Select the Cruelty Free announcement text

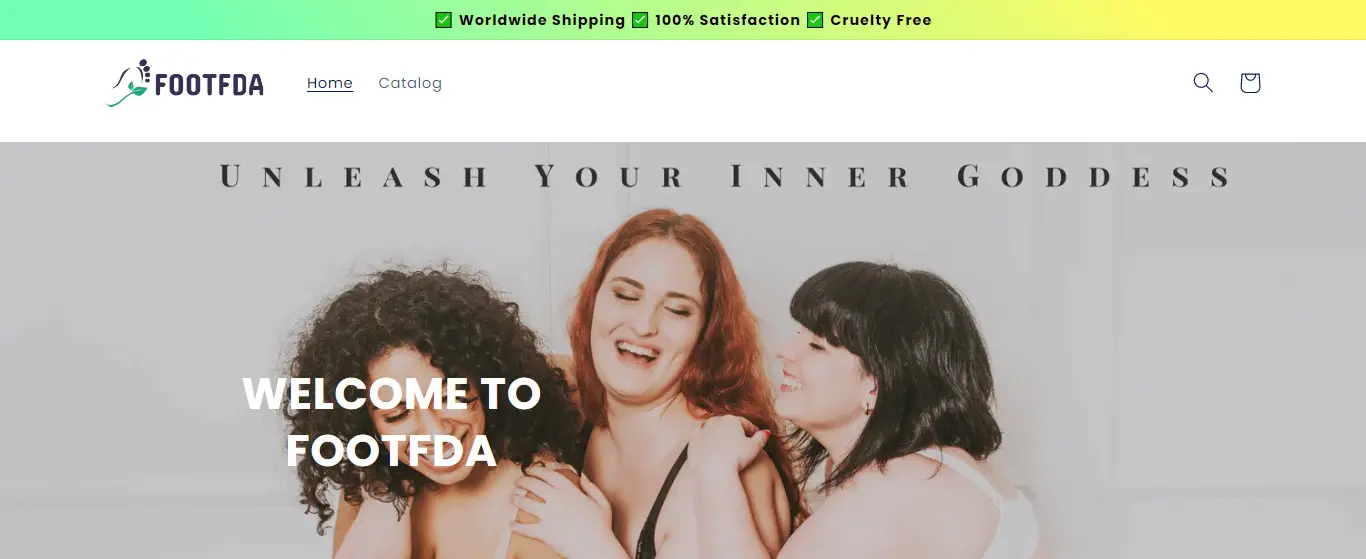[881, 20]
